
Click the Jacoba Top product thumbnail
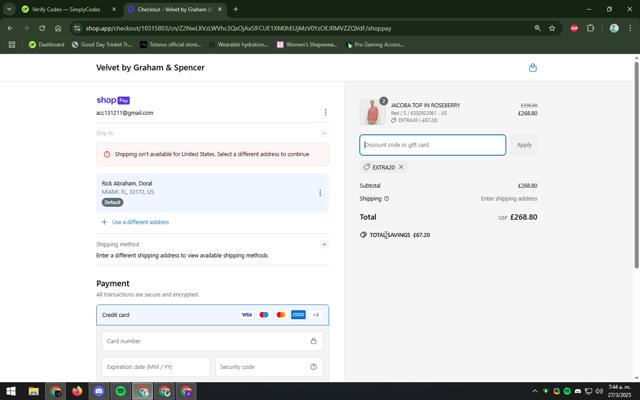(372, 112)
